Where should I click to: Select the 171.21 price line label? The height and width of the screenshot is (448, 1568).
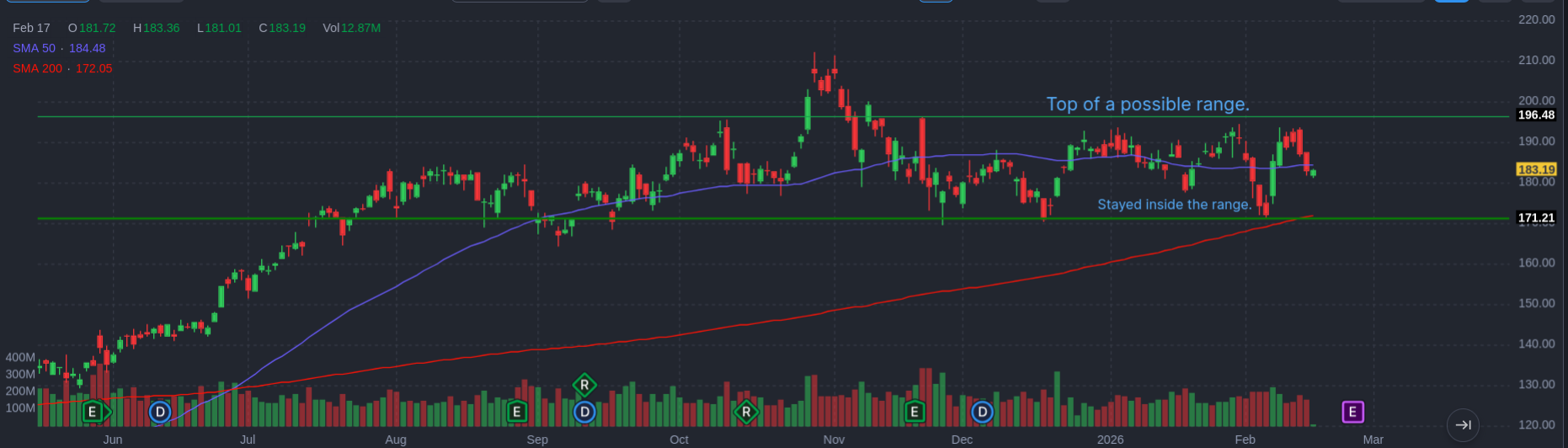(1535, 218)
